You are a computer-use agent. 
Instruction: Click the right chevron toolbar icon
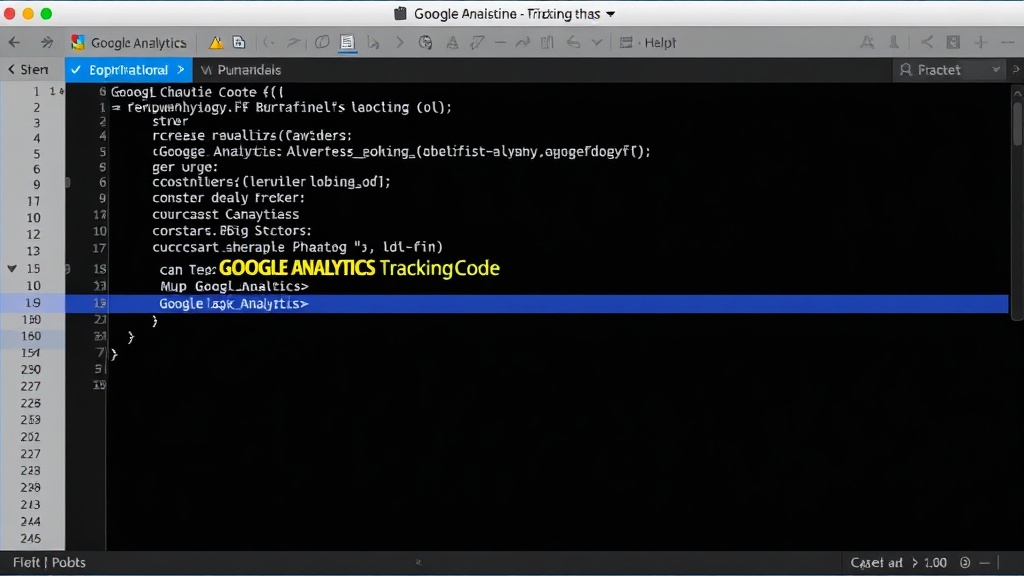point(400,42)
